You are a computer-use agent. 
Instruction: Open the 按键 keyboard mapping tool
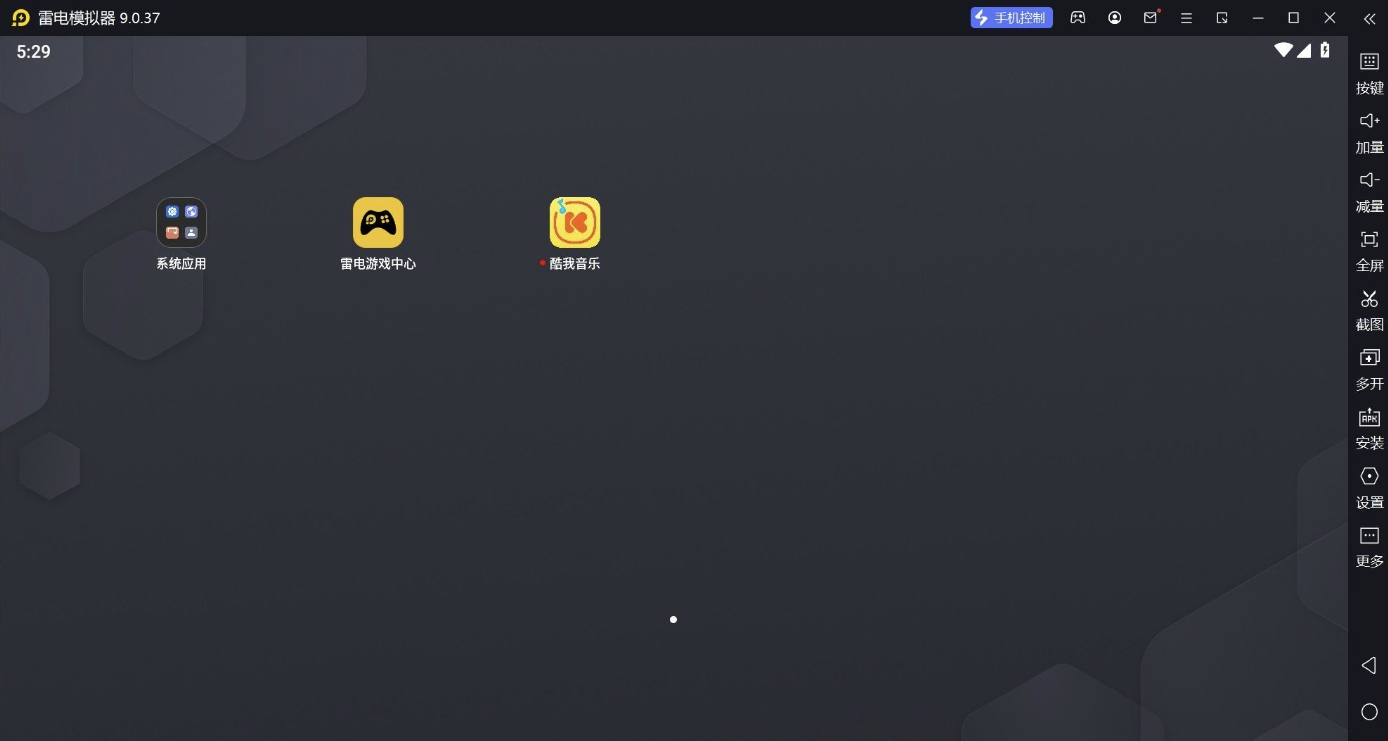(1369, 73)
